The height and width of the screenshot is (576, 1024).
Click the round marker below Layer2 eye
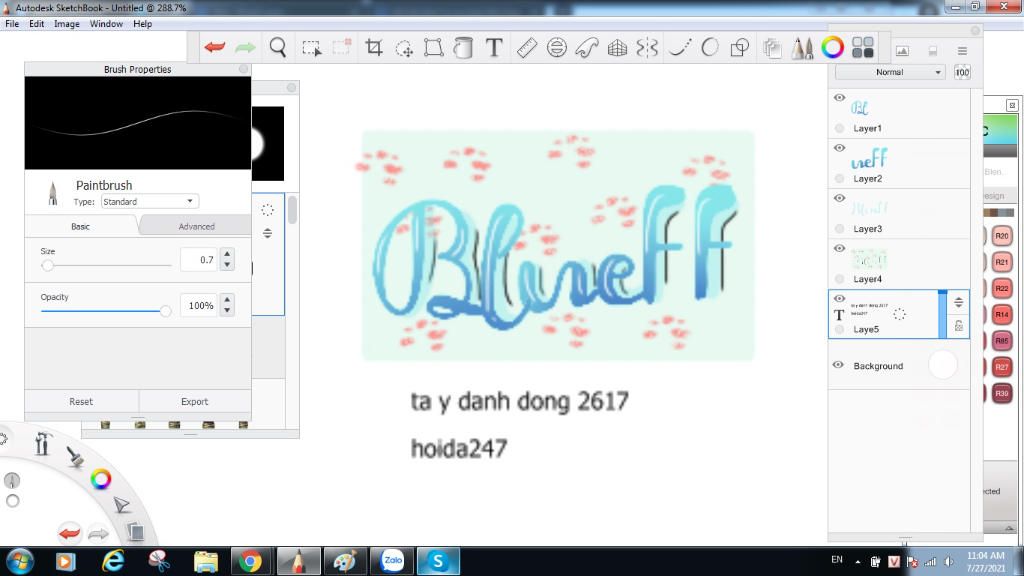point(839,178)
